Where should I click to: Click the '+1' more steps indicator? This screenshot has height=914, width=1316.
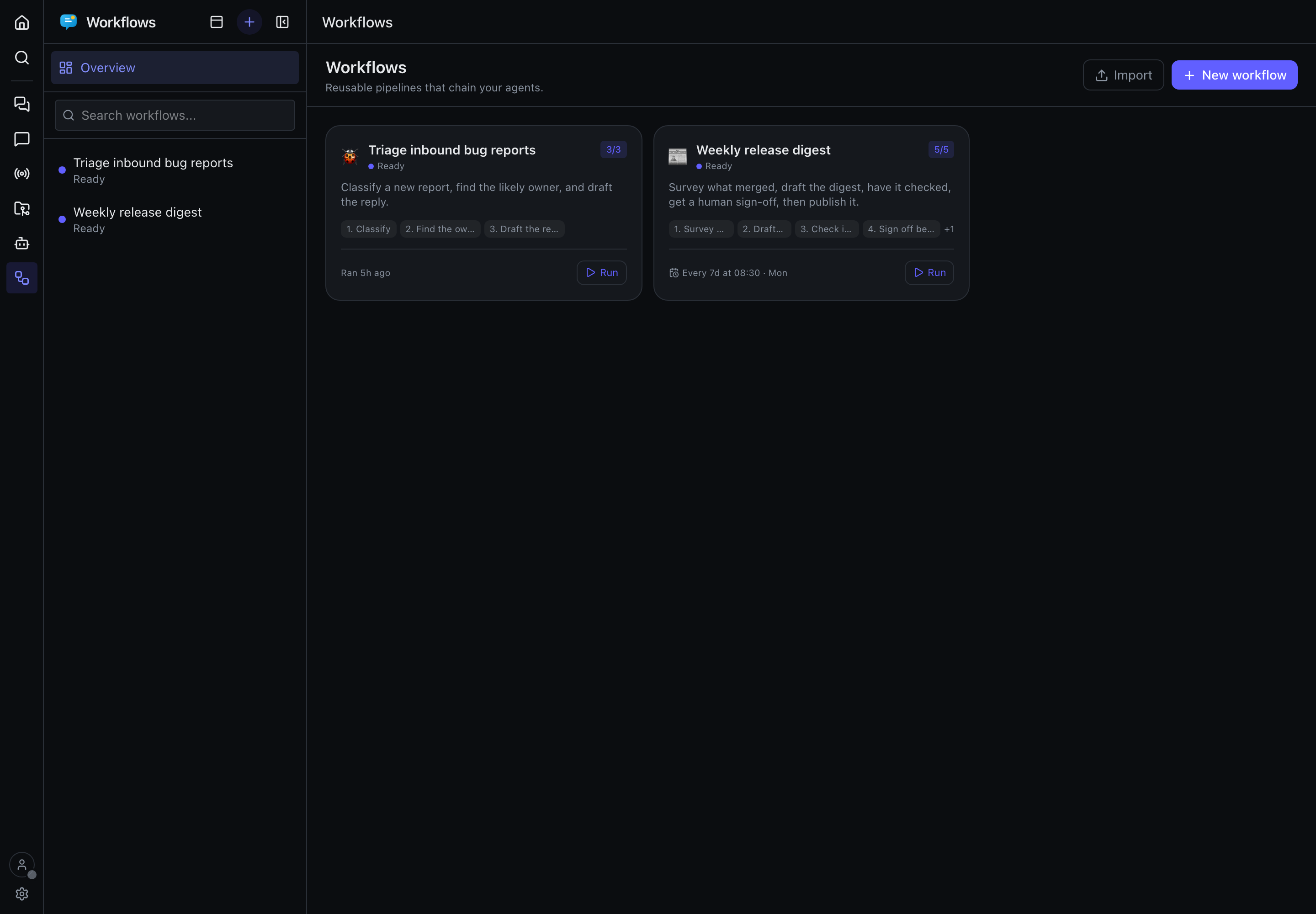point(949,229)
